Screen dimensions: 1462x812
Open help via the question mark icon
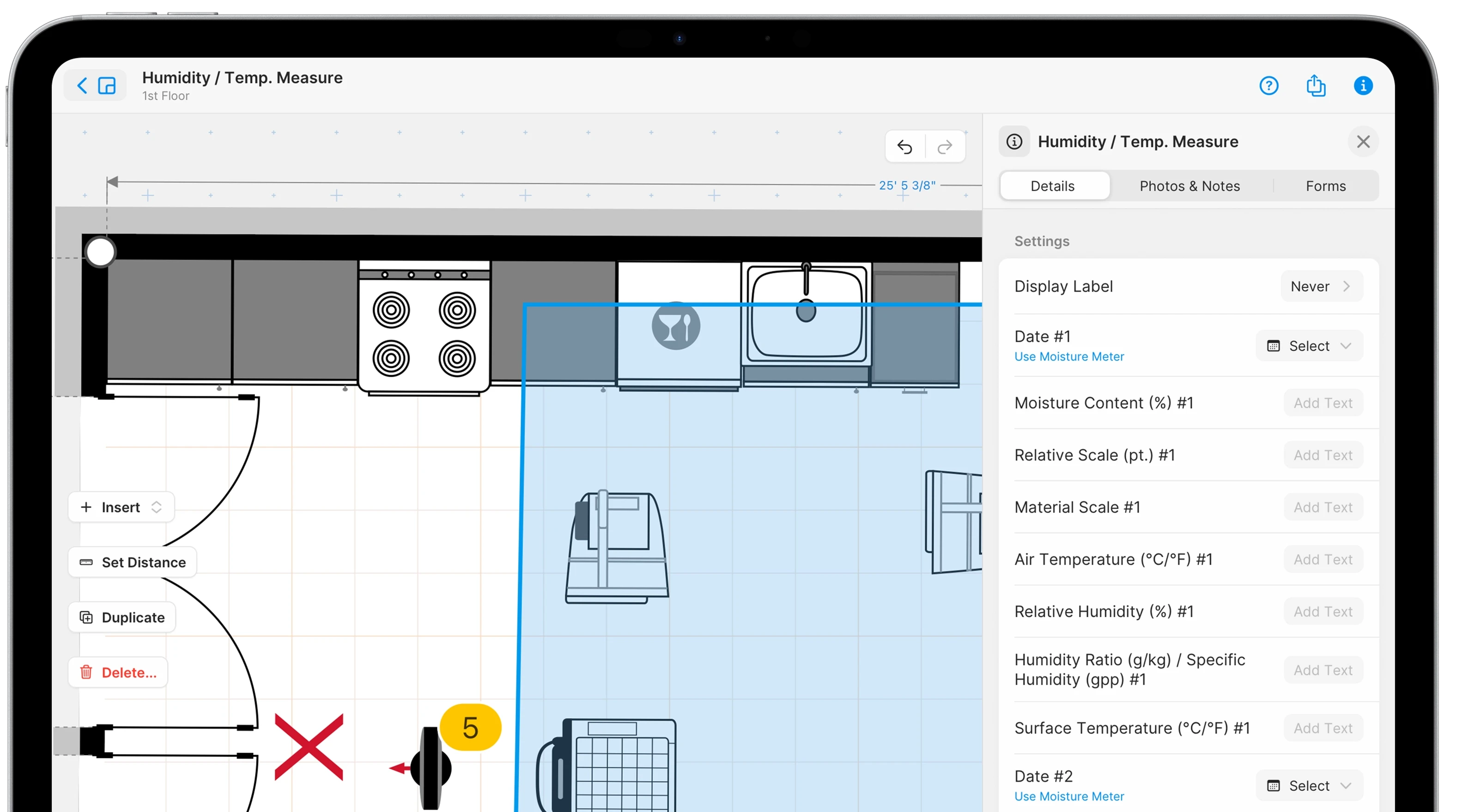coord(1268,86)
